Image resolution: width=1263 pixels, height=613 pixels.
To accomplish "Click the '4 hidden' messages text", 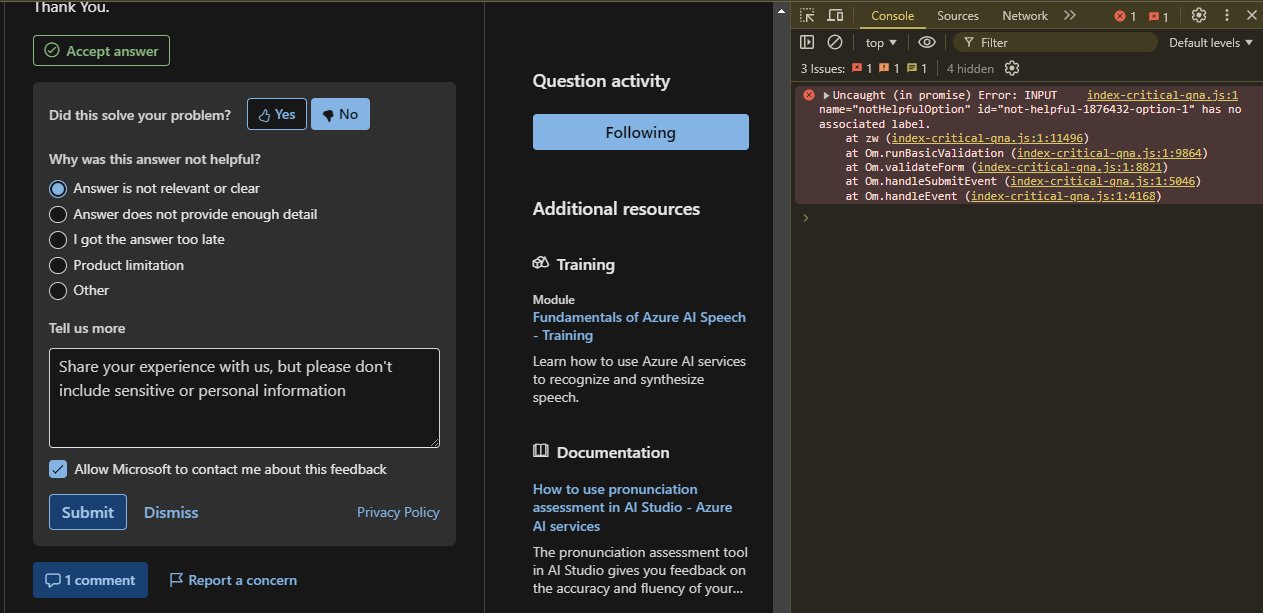I will 970,68.
